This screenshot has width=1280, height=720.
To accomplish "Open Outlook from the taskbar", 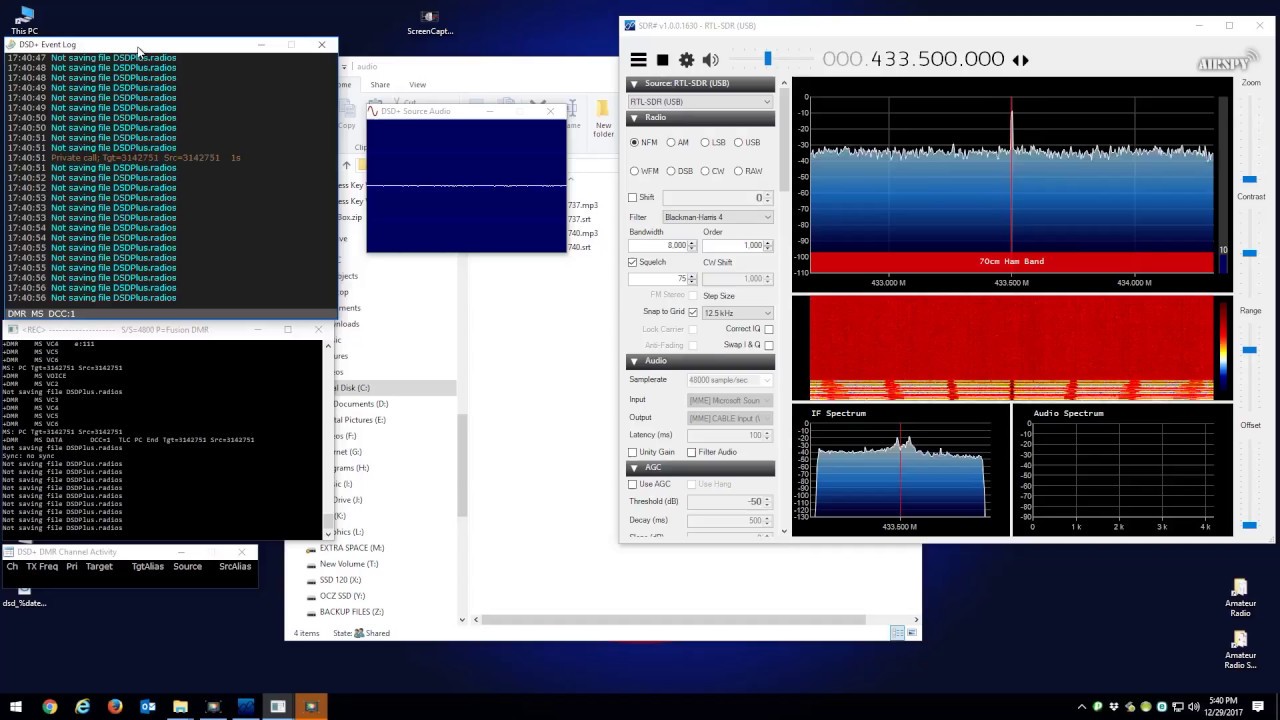I will point(148,706).
